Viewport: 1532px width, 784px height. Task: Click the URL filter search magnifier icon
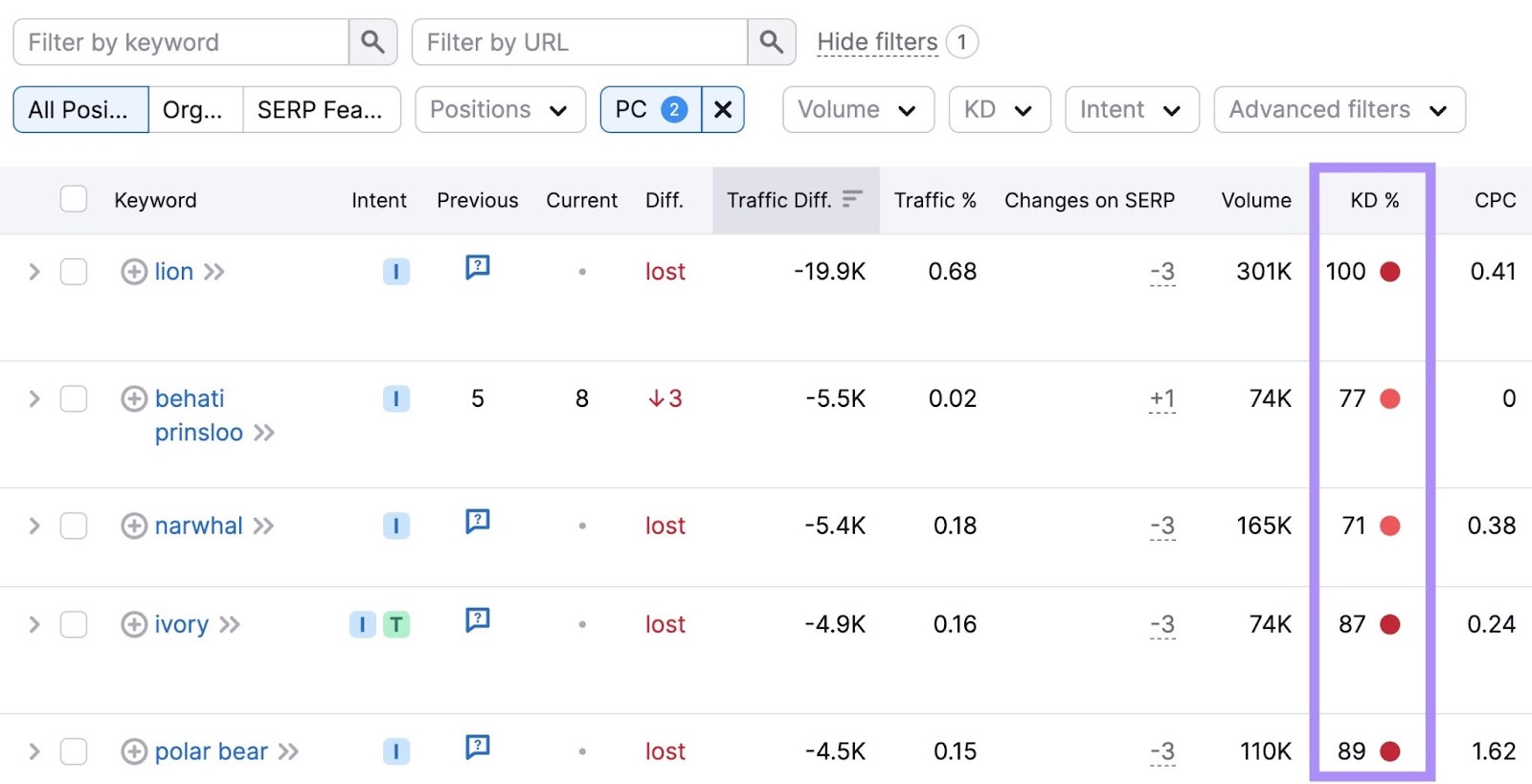point(771,42)
